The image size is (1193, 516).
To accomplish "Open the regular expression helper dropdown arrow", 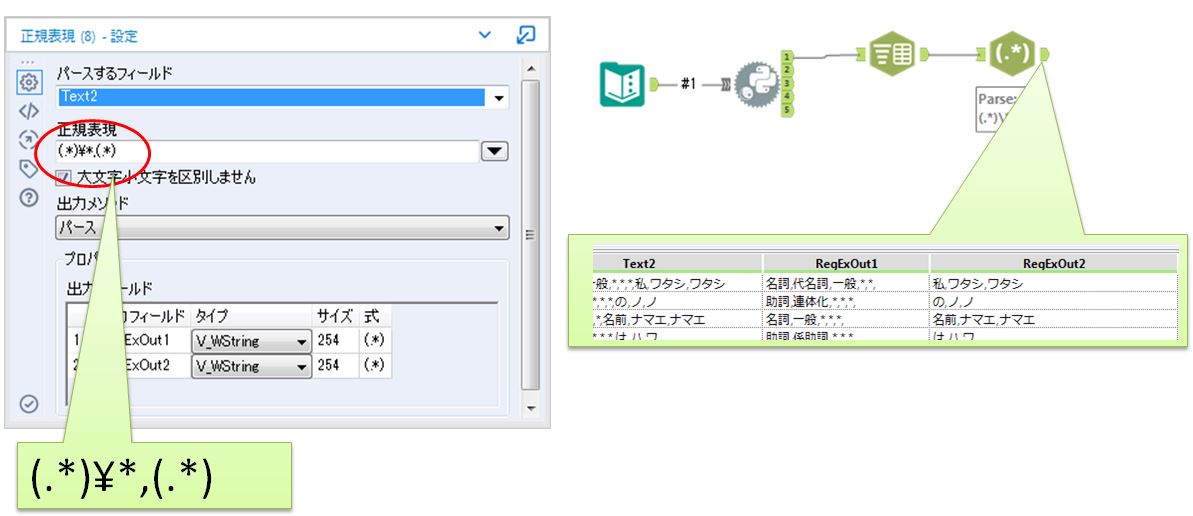I will [495, 152].
